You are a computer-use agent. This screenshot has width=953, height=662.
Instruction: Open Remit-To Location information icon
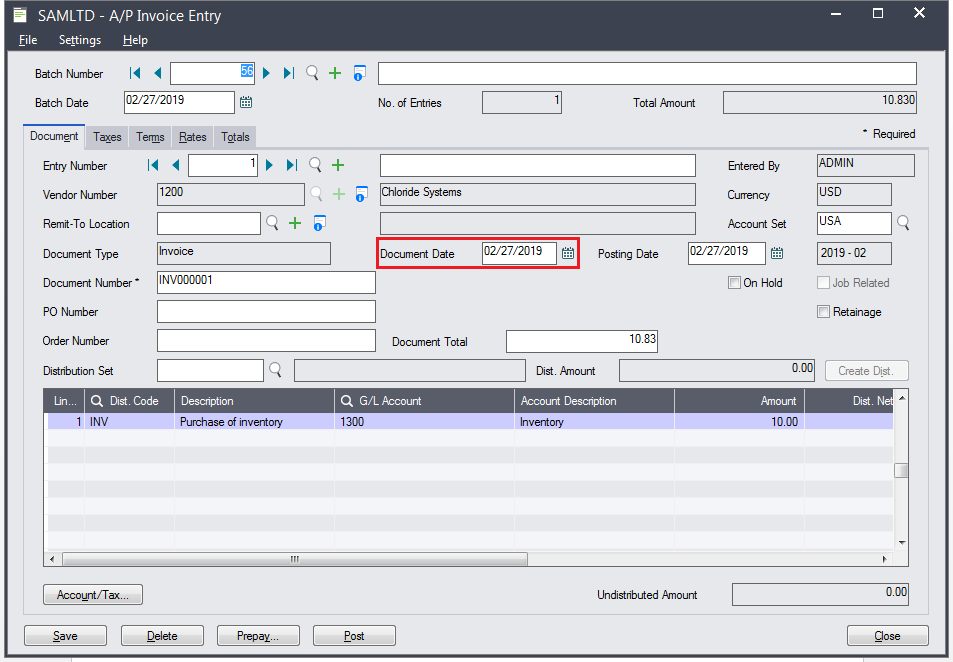319,223
